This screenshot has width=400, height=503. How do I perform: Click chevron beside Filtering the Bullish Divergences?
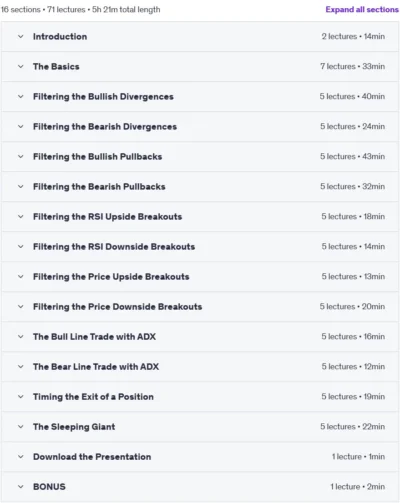tap(21, 96)
